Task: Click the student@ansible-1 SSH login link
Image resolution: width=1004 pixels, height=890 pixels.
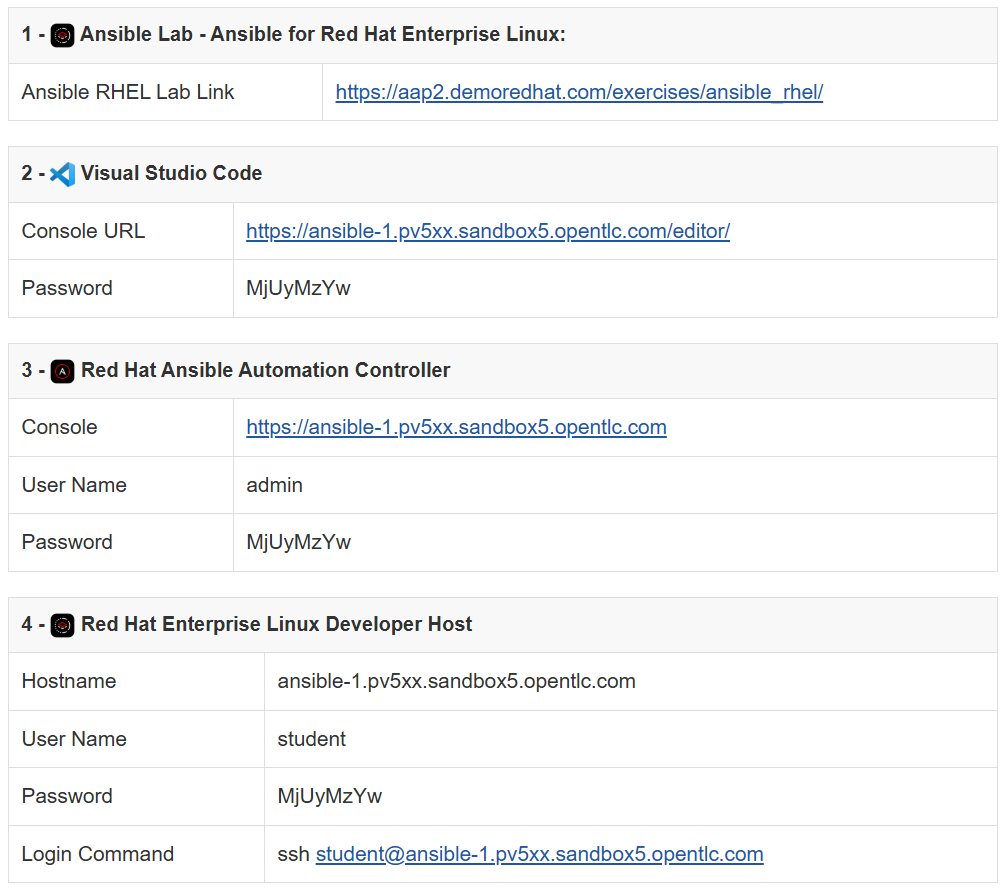Action: [539, 855]
